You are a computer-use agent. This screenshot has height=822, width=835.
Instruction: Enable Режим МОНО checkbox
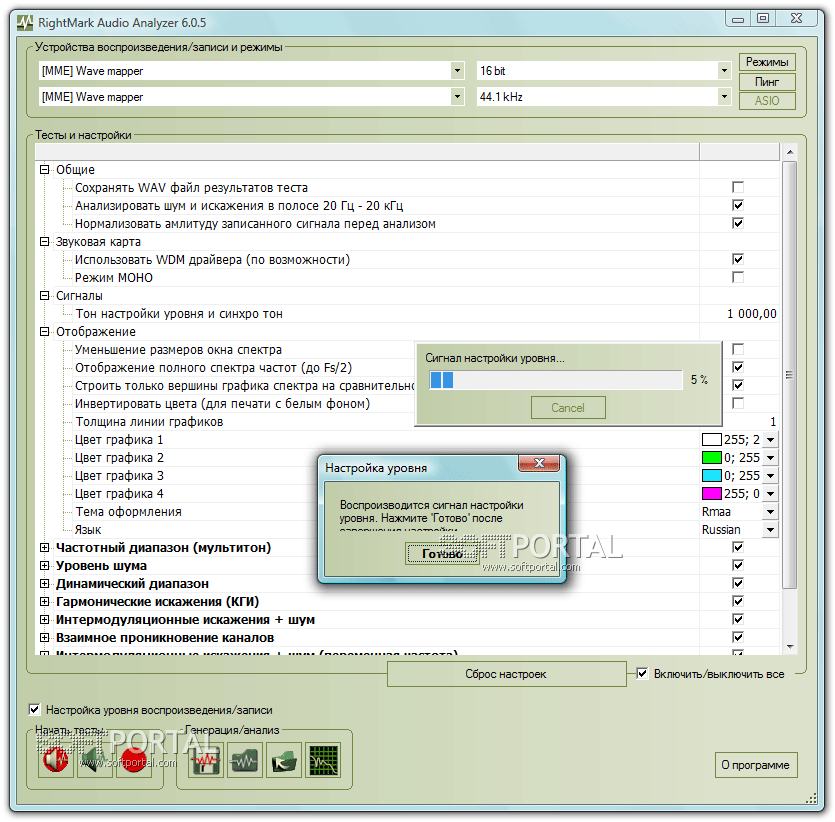click(738, 277)
